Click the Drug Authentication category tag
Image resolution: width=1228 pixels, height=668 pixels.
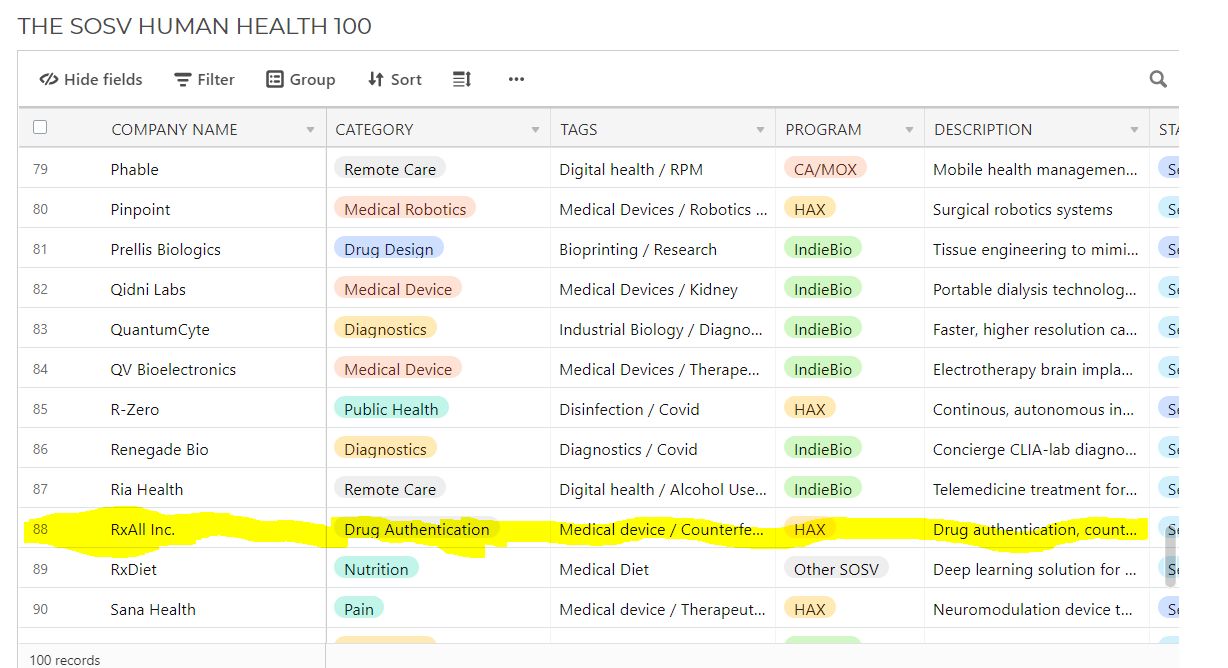[x=416, y=529]
